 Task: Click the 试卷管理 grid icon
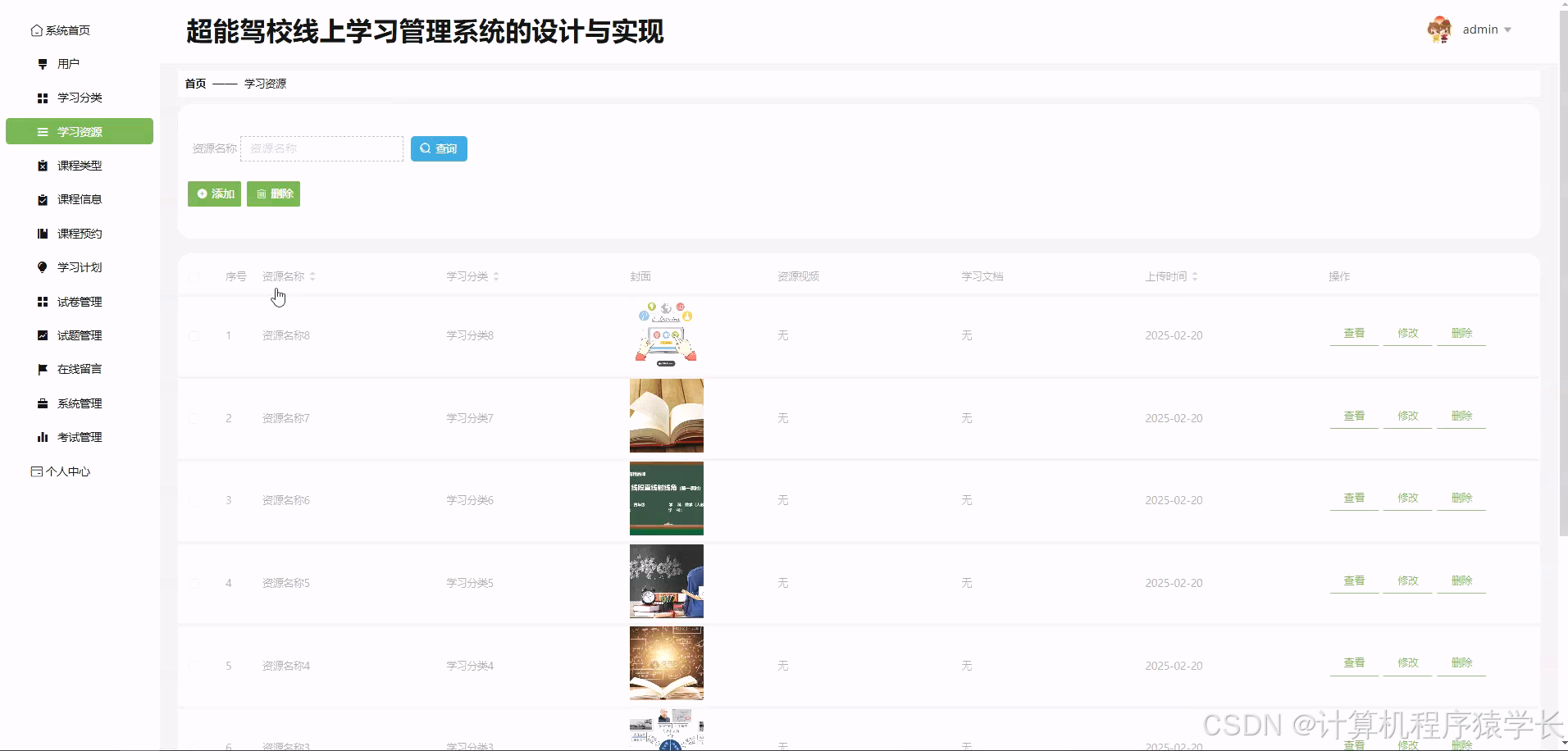pyautogui.click(x=43, y=302)
